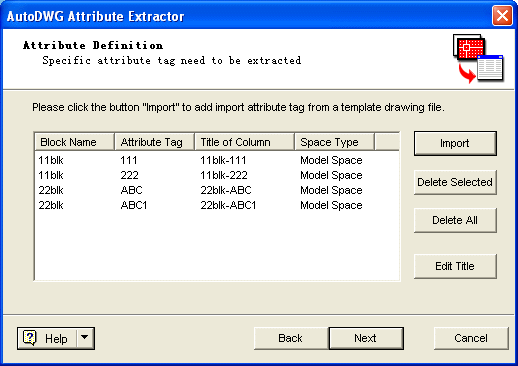This screenshot has height=366, width=518.
Task: Select the 22blk row with tag ABC1
Action: tap(217, 205)
